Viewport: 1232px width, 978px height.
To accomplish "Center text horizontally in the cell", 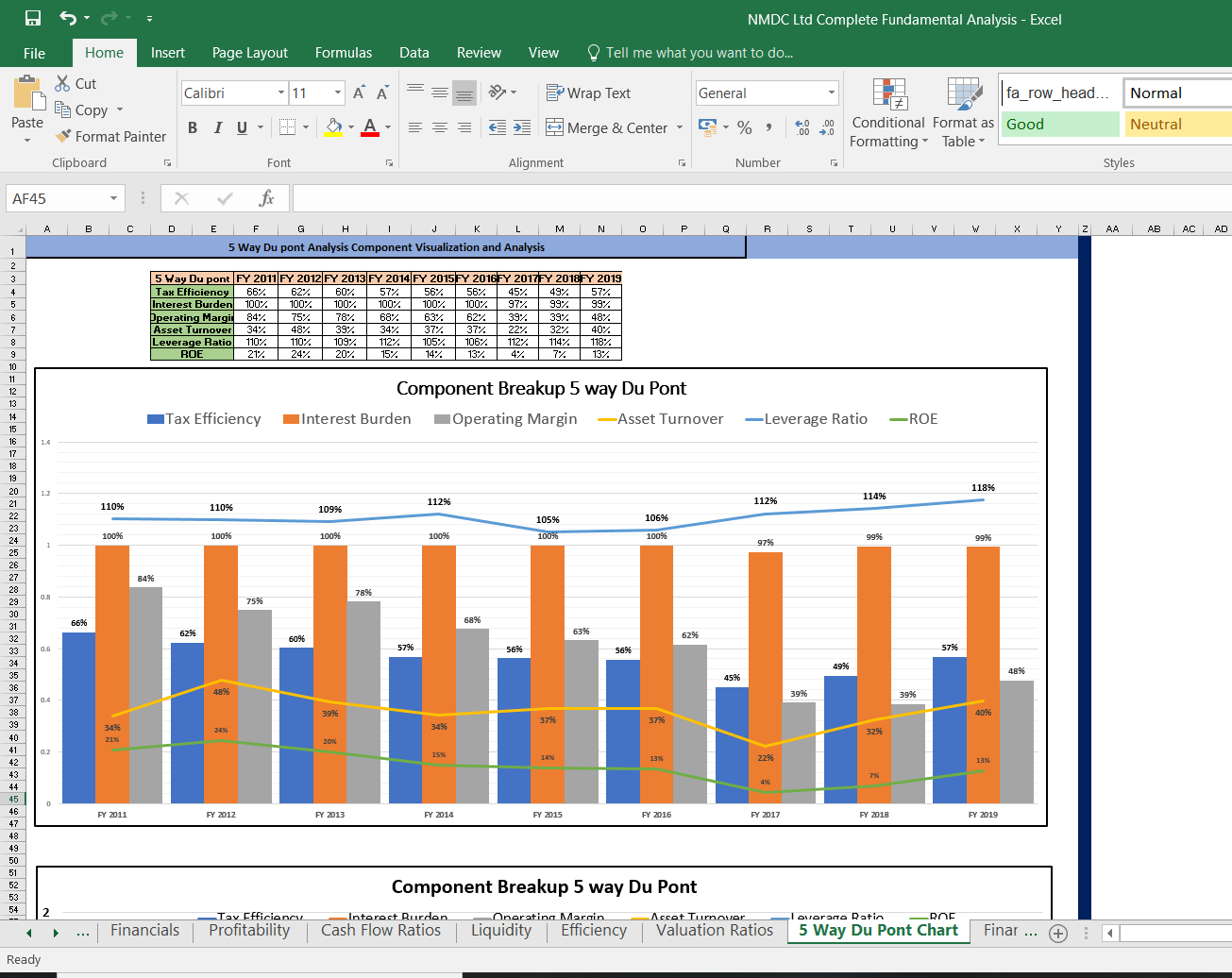I will coord(440,127).
